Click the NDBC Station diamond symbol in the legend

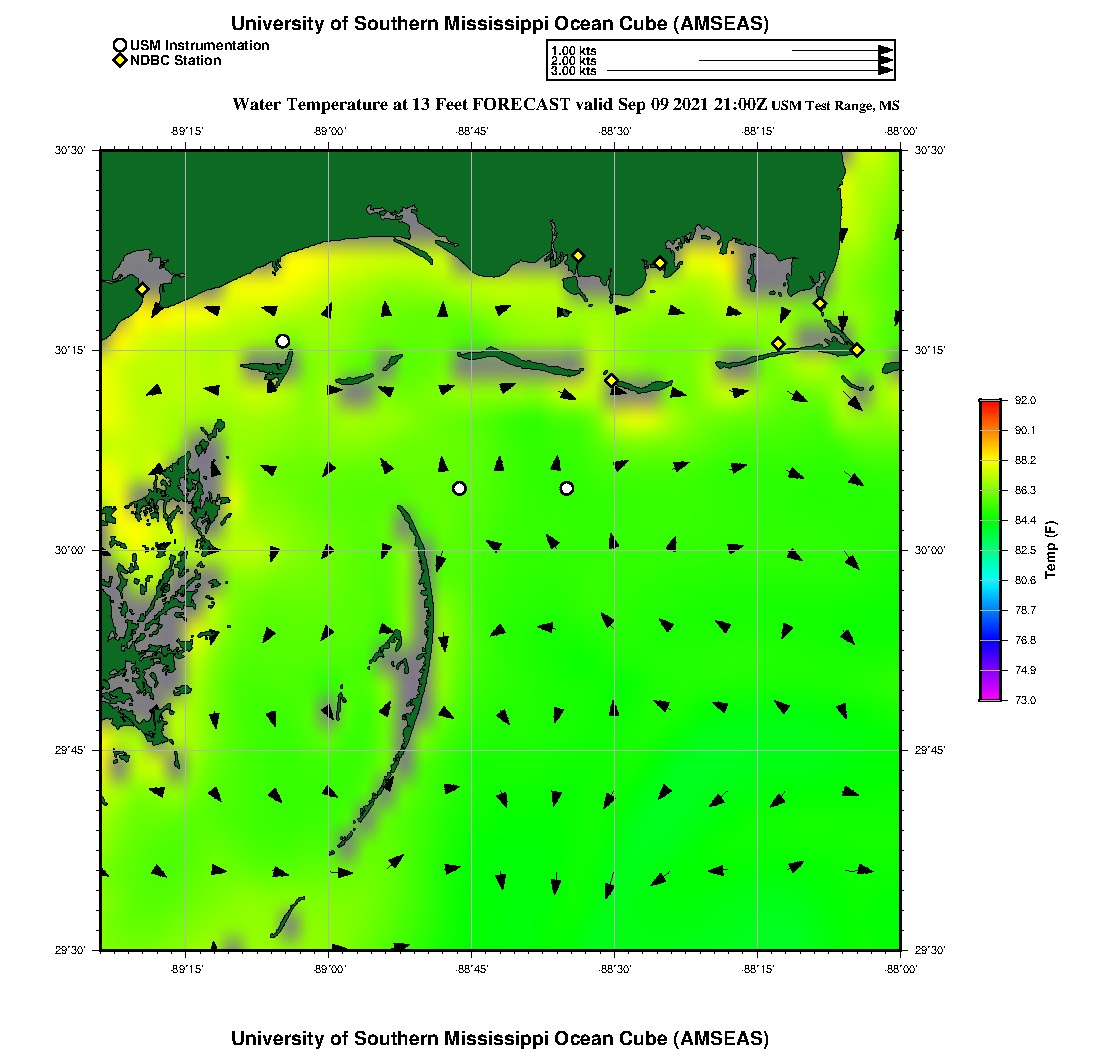(120, 60)
